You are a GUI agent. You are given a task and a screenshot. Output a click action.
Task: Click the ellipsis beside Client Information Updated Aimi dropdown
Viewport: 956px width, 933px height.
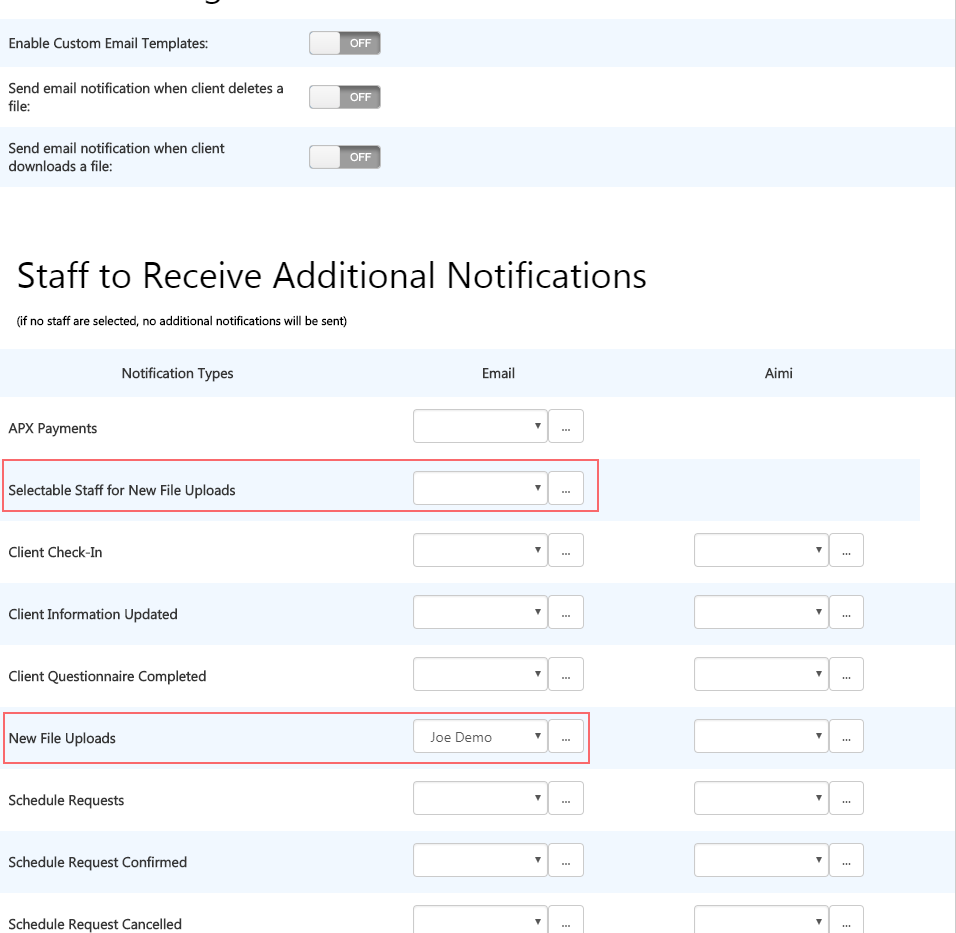click(x=847, y=612)
